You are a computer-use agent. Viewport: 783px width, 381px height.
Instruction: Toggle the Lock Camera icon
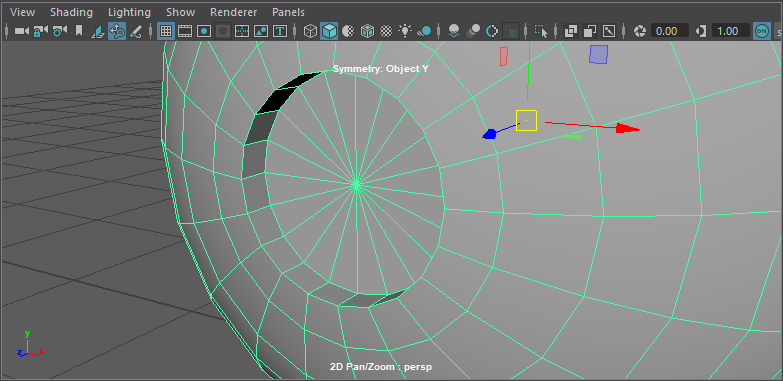coord(40,31)
